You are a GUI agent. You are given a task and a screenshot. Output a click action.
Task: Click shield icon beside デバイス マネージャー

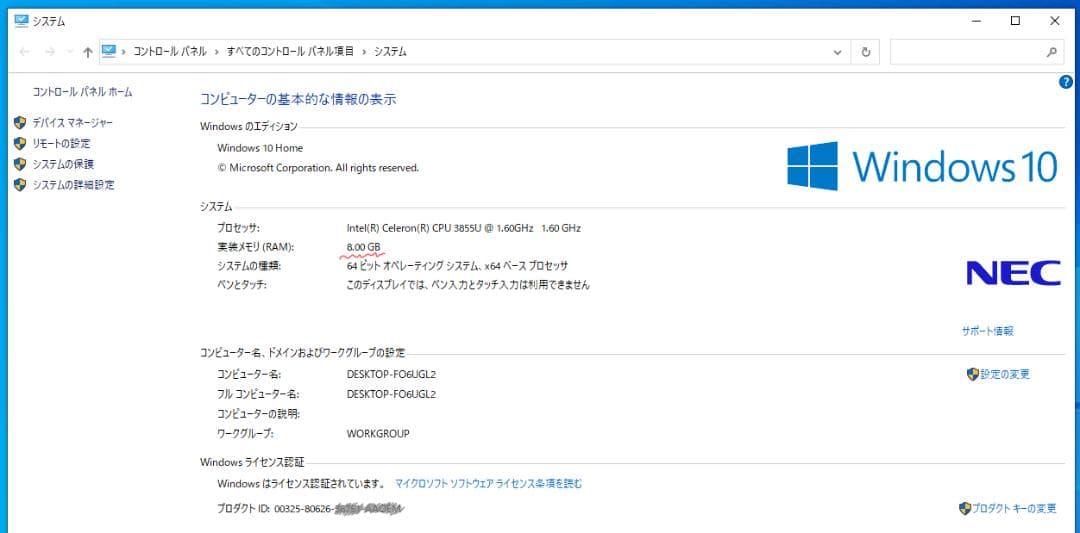click(x=20, y=123)
